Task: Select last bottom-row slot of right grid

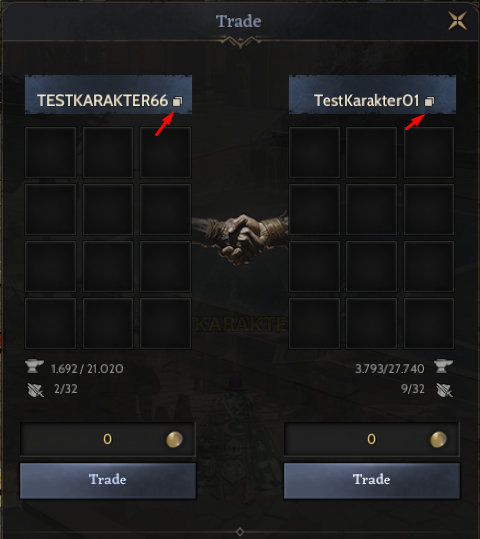Action: pos(429,323)
